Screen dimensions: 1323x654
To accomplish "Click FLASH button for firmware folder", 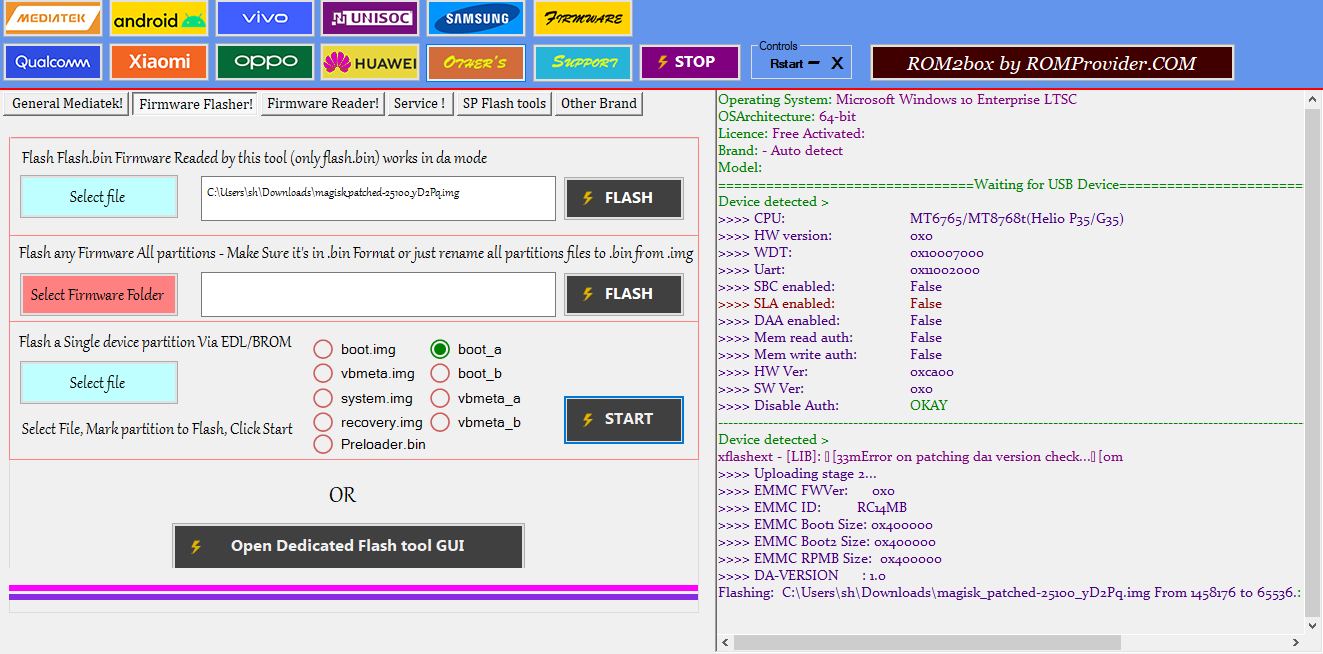I will coord(624,294).
